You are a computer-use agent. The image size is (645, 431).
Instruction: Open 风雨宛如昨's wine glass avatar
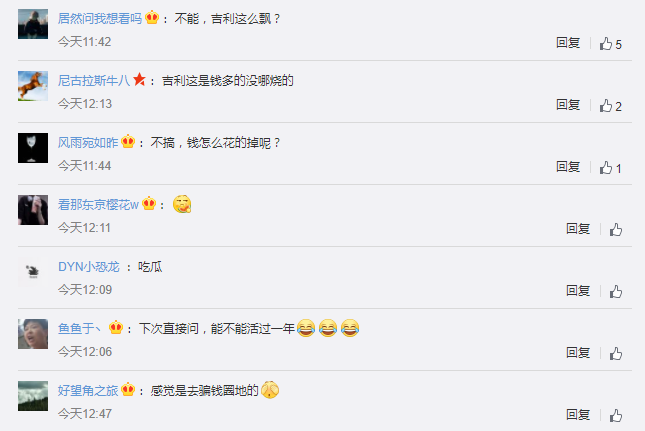(33, 148)
